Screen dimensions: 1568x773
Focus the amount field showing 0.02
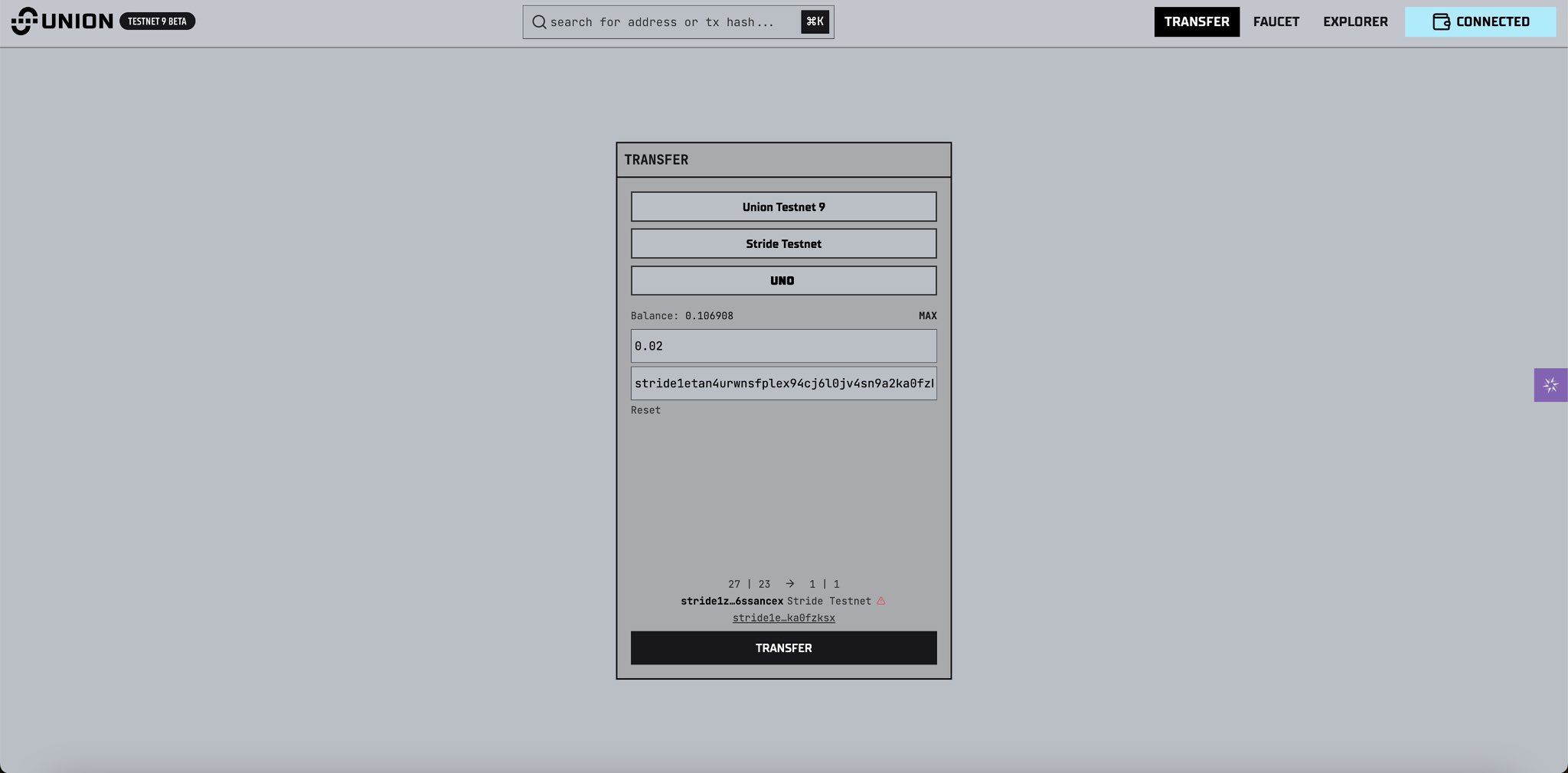[x=783, y=346]
